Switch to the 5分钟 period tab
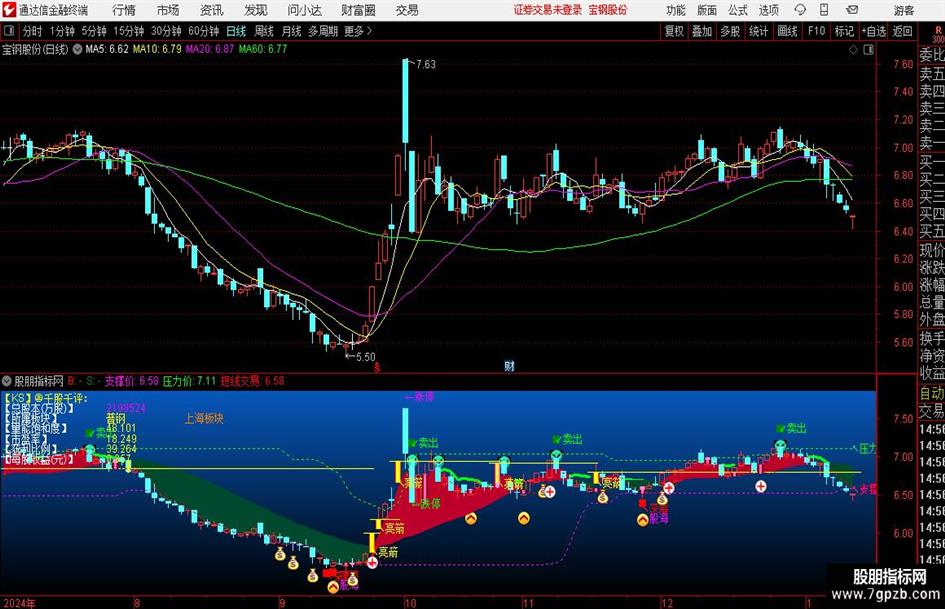 tap(94, 31)
